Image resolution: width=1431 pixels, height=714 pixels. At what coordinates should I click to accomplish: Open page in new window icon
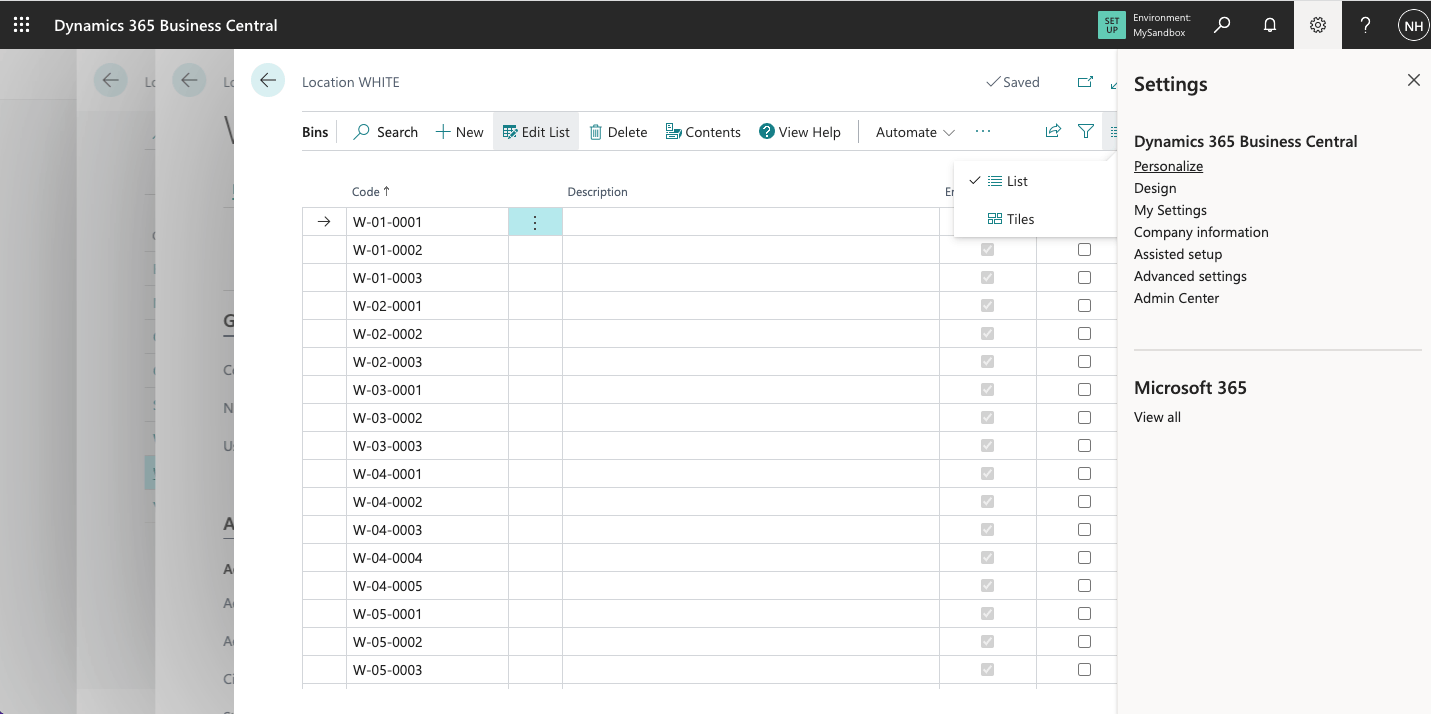(x=1085, y=82)
